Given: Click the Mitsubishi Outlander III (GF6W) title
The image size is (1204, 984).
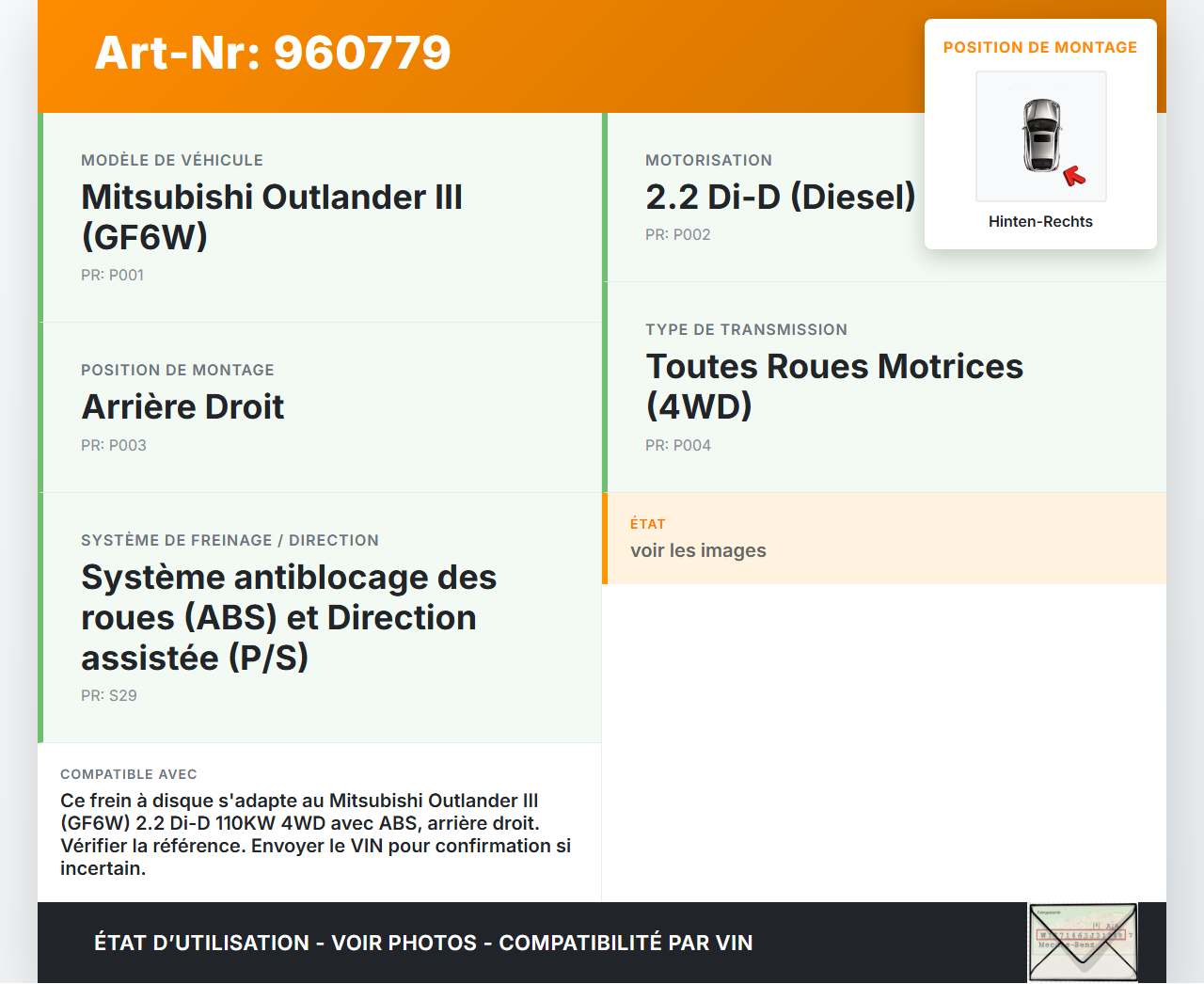Looking at the screenshot, I should (x=271, y=216).
